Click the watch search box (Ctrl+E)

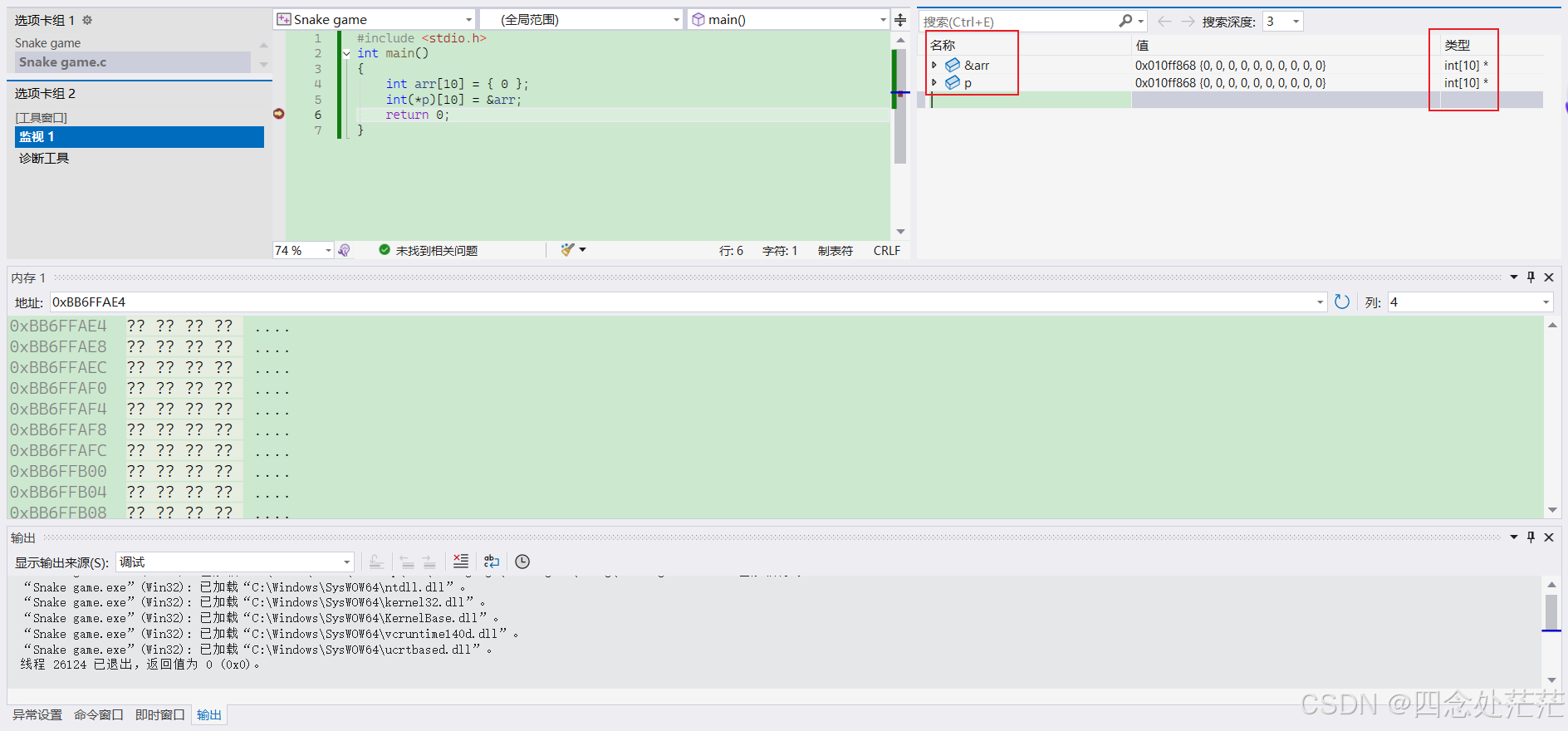point(1018,22)
